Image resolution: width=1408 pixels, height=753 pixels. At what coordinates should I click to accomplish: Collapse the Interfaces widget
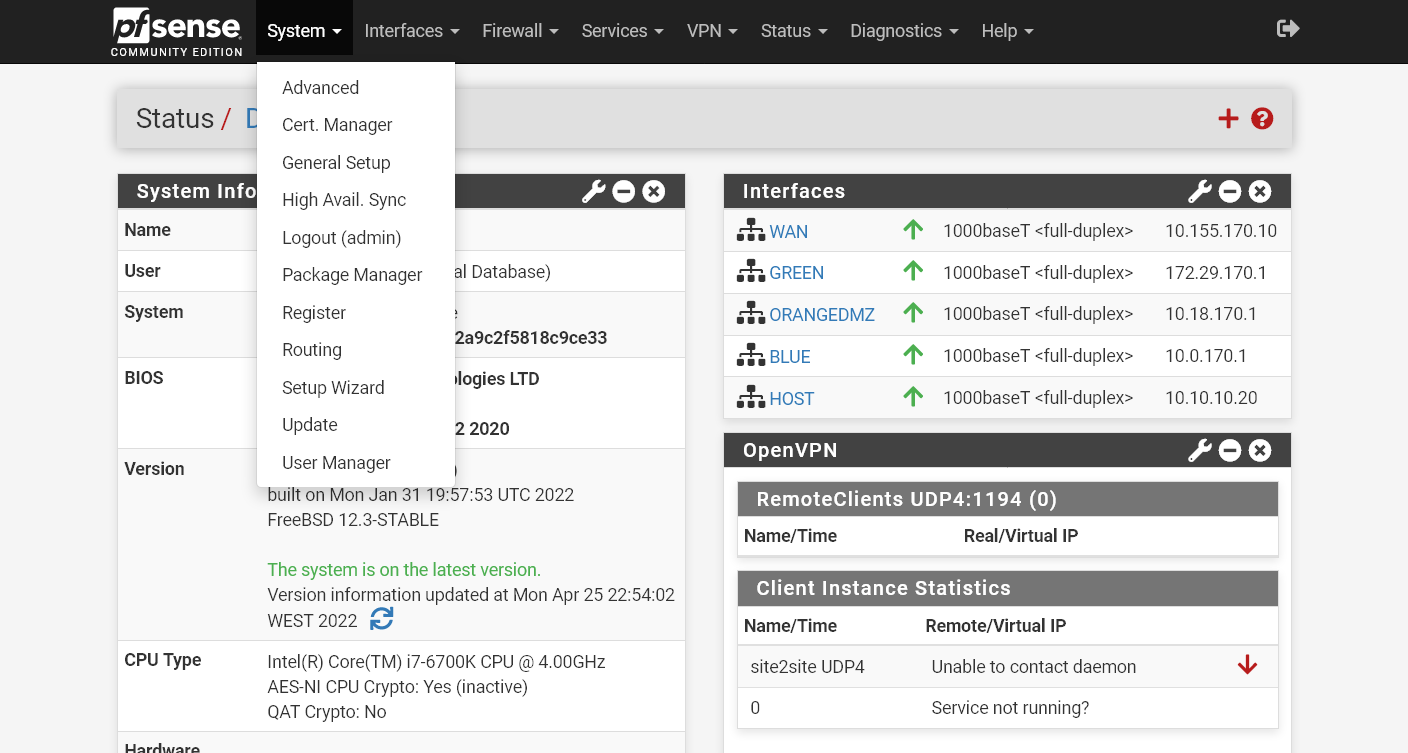[x=1229, y=190]
